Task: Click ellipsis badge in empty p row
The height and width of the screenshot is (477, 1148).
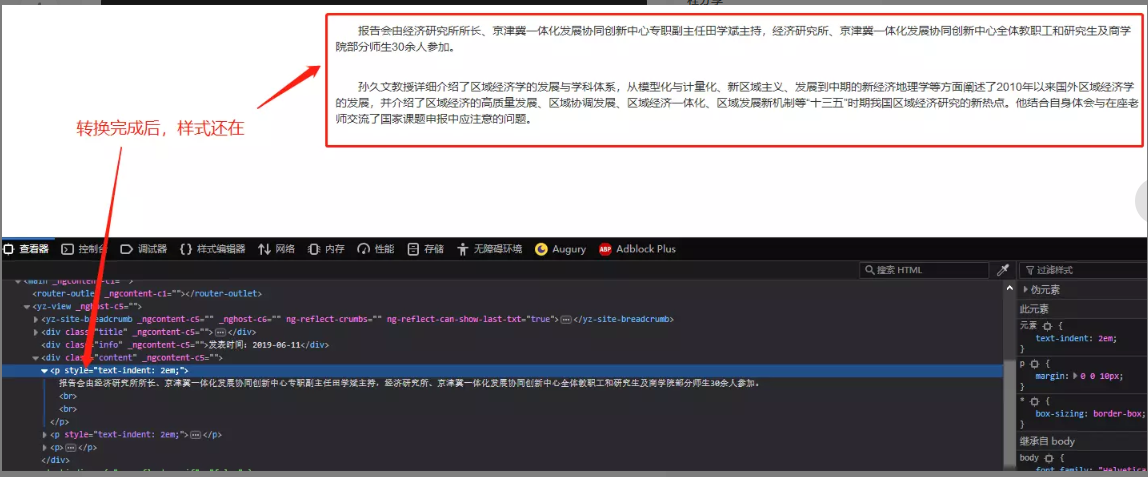Action: click(71, 447)
